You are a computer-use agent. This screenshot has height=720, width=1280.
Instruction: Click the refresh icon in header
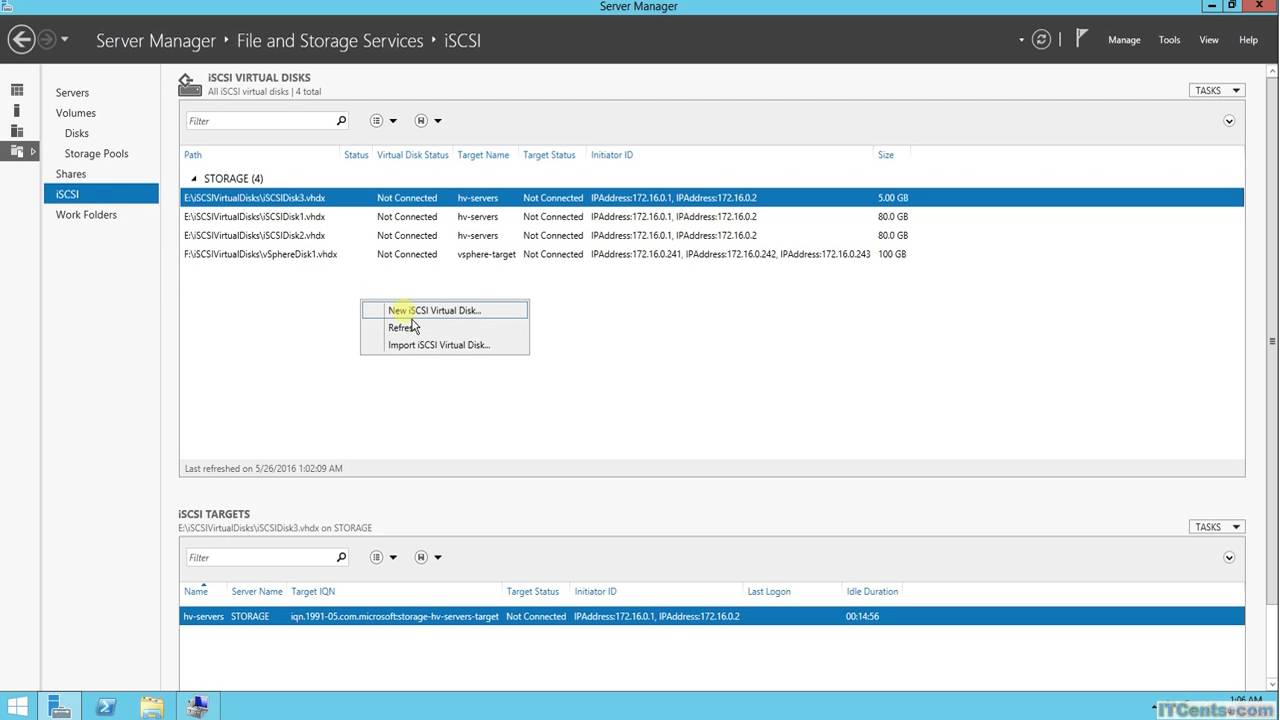pyautogui.click(x=1041, y=40)
